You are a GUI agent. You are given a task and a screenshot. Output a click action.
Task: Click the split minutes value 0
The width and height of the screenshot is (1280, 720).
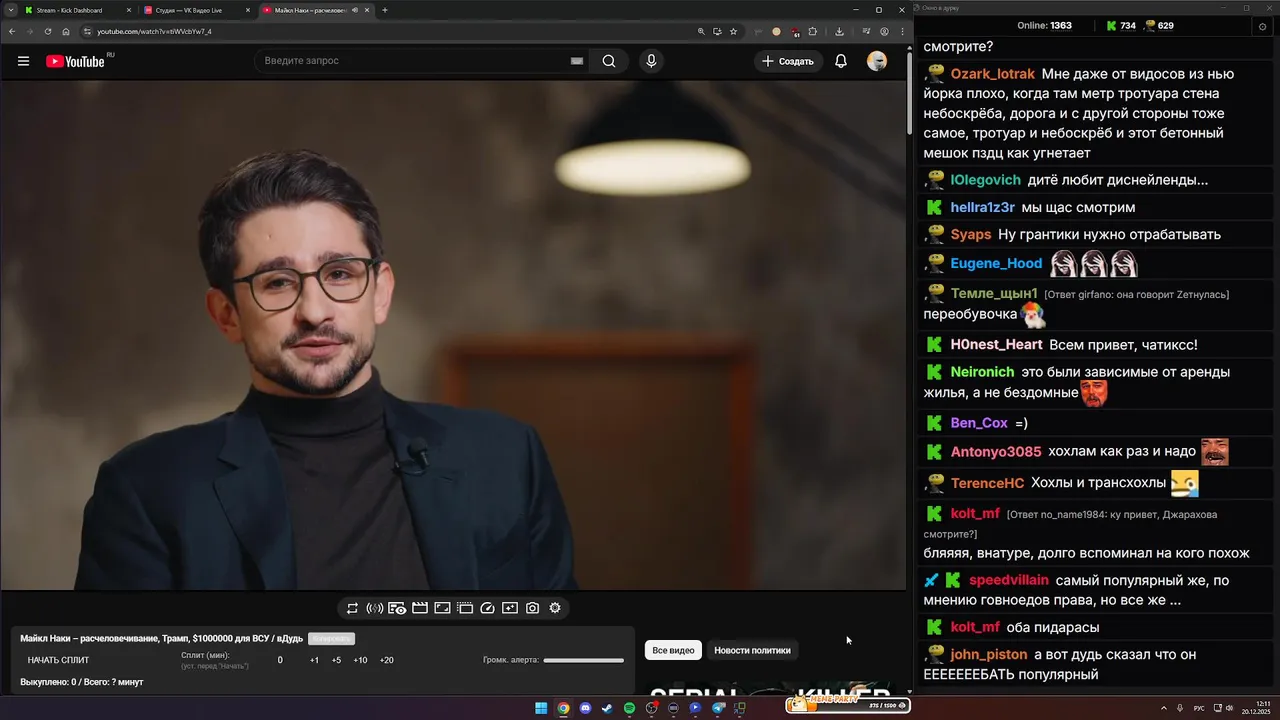(x=280, y=660)
